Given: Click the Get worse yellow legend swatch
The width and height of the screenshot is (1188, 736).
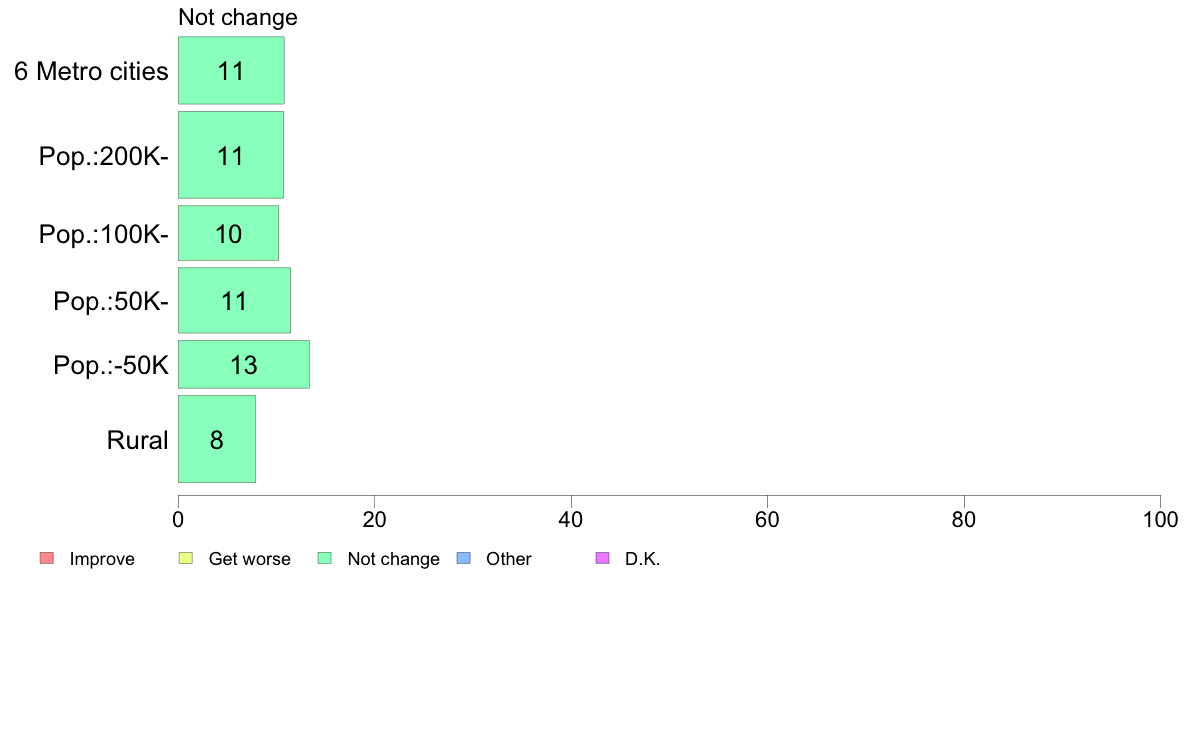Looking at the screenshot, I should point(186,559).
